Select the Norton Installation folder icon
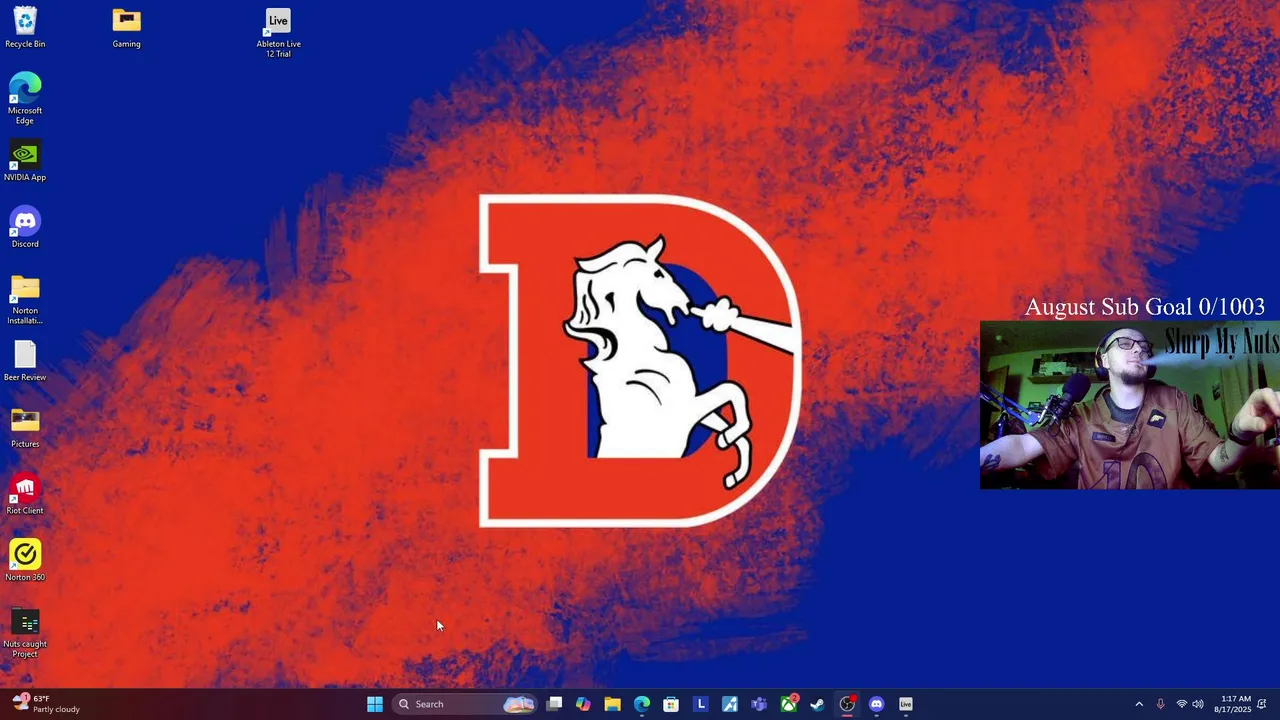 [25, 299]
